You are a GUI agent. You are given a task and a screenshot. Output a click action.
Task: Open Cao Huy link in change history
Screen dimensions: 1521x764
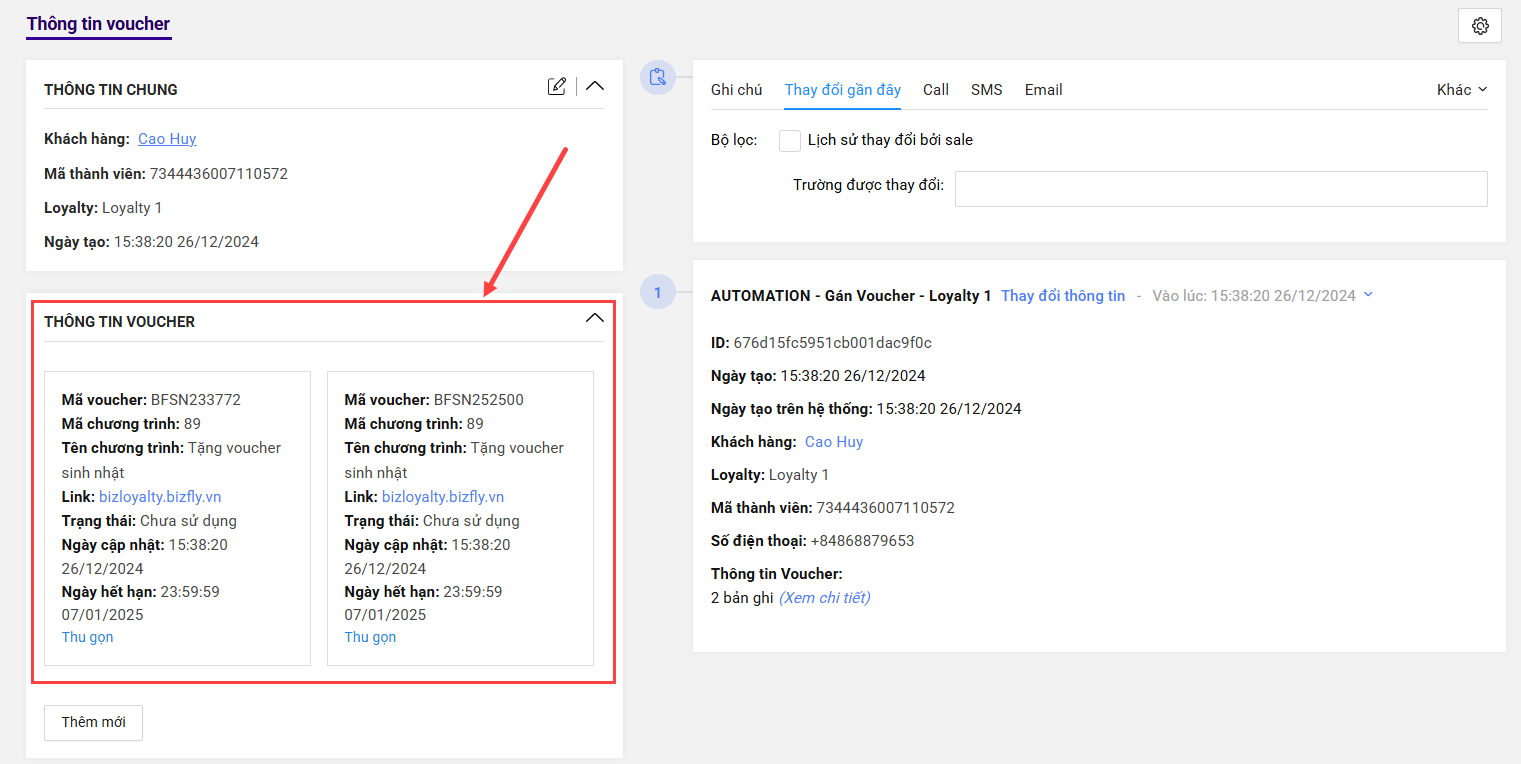pyautogui.click(x=834, y=442)
